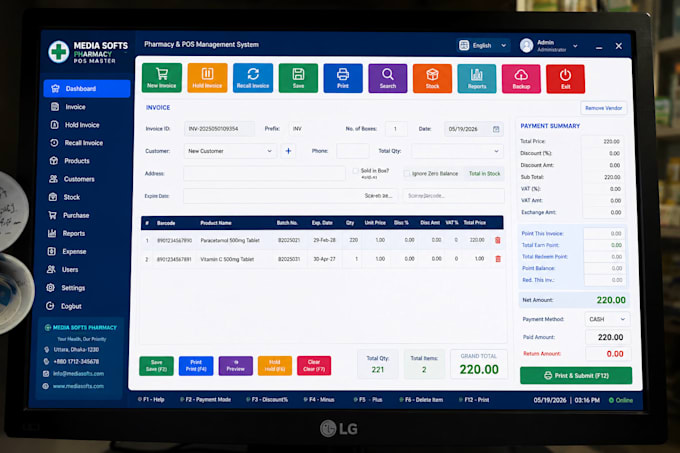This screenshot has height=453, width=680.
Task: Click the Paid Amount field
Action: click(x=608, y=337)
